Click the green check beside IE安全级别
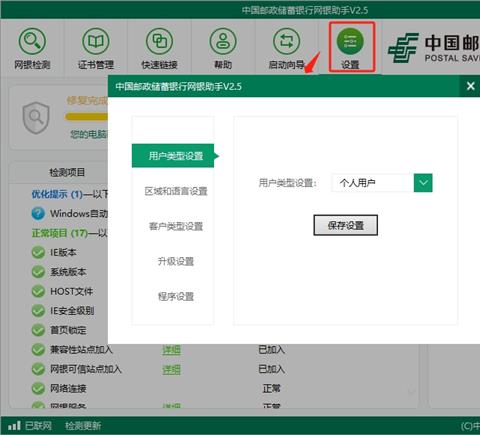 point(38,311)
